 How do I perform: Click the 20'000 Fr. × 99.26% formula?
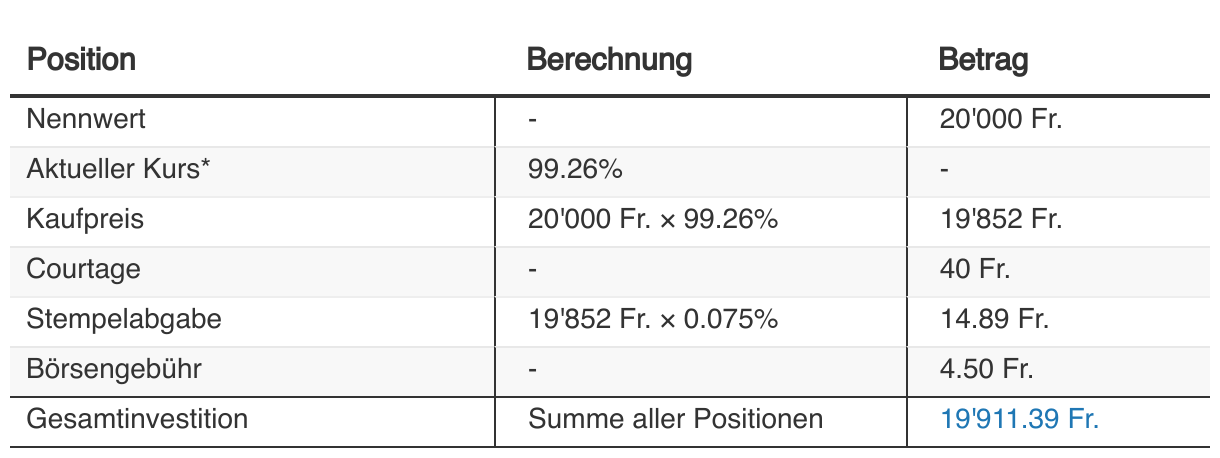(652, 219)
